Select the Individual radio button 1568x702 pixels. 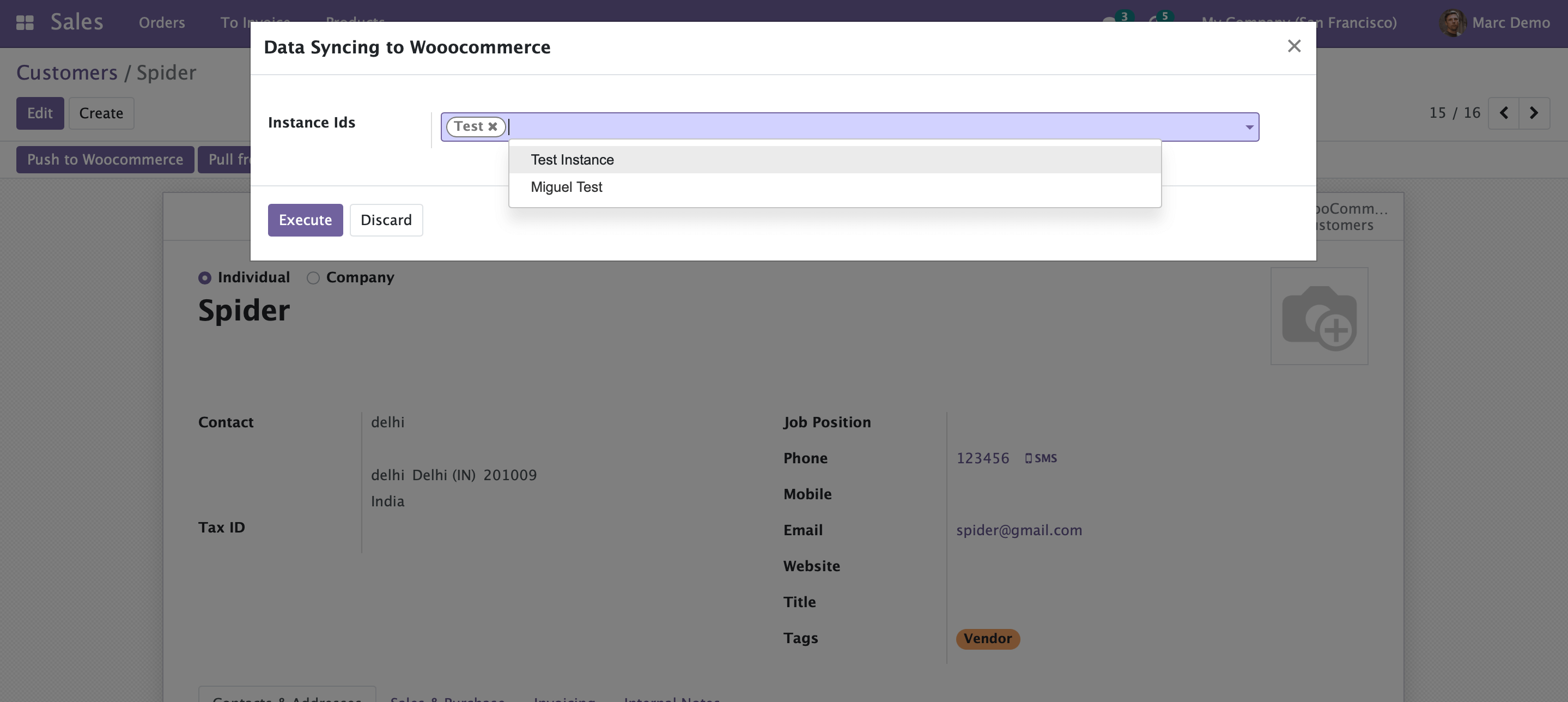pos(204,277)
